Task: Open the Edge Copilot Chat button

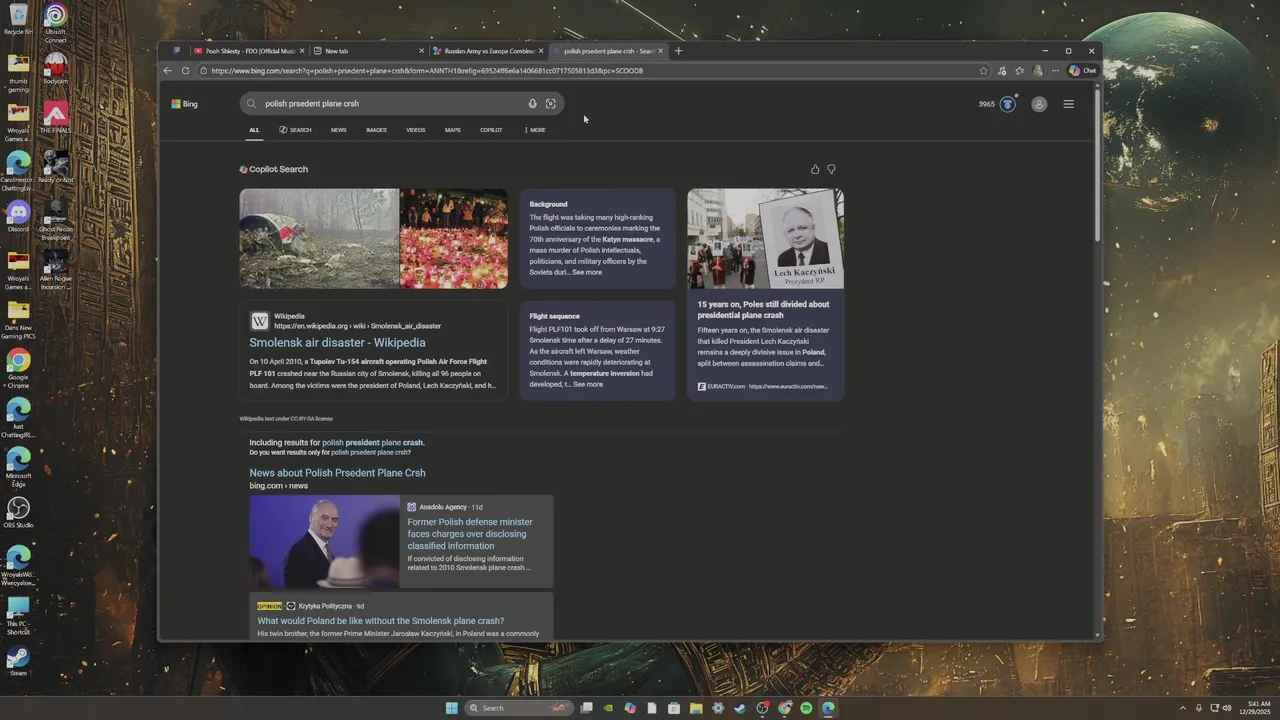Action: (1083, 71)
